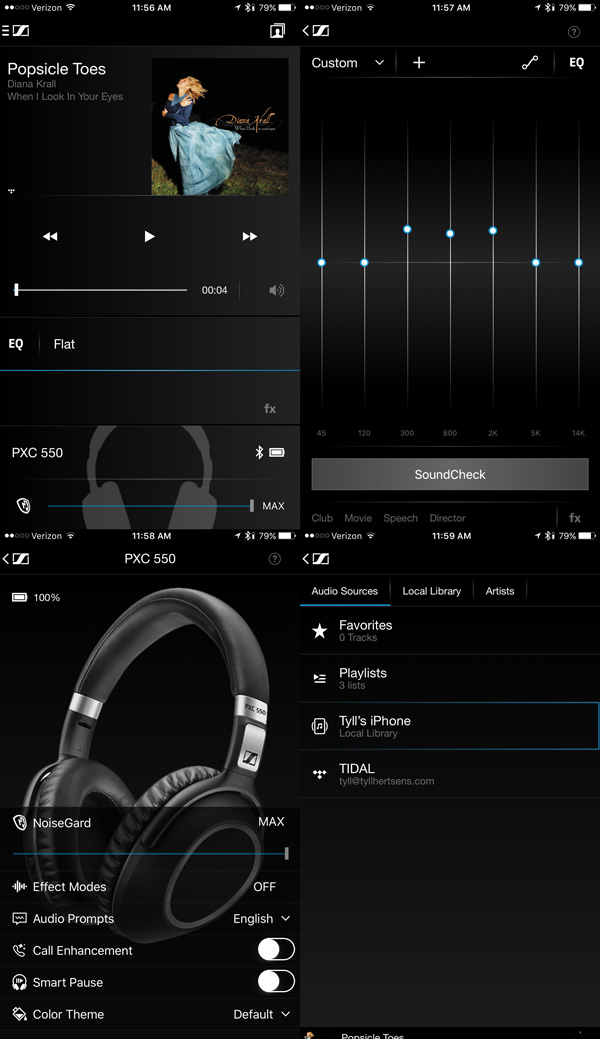Tap the NoiseGard icon in settings
Viewport: 600px width, 1039px height.
coord(20,822)
